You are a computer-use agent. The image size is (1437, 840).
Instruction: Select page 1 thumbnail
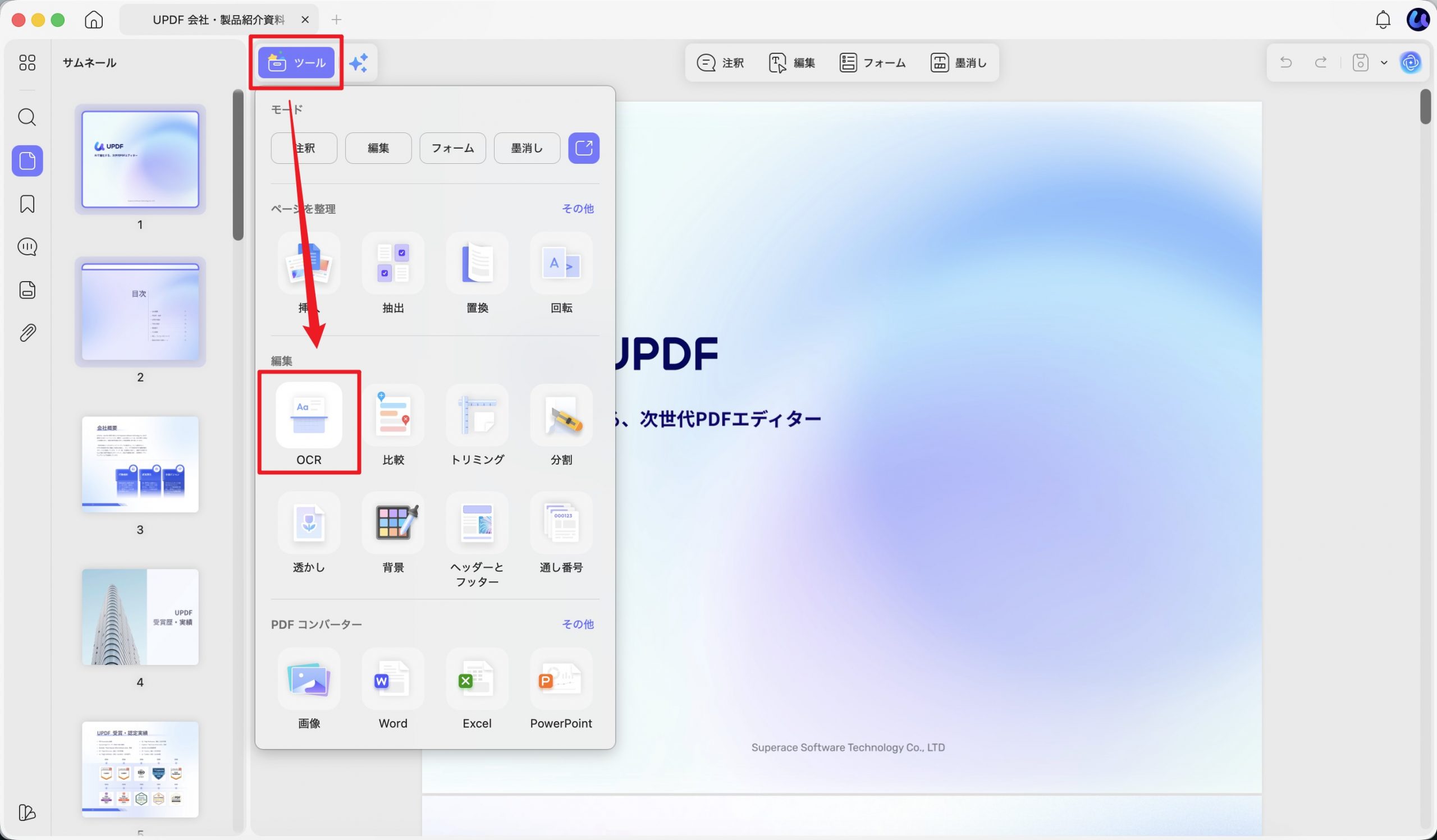point(140,159)
